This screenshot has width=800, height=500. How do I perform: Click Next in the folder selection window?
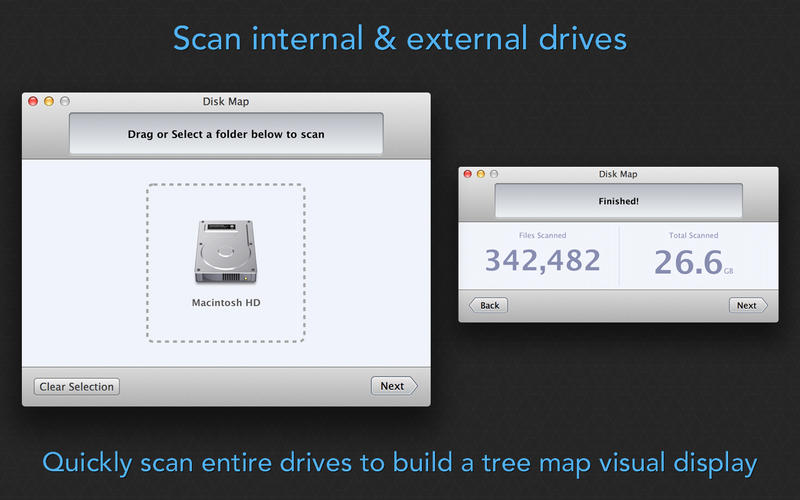(x=394, y=386)
